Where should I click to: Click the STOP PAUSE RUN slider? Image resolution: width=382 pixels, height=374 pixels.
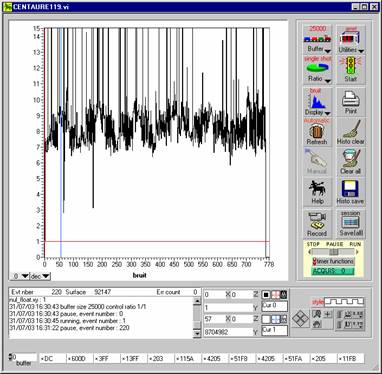333,252
